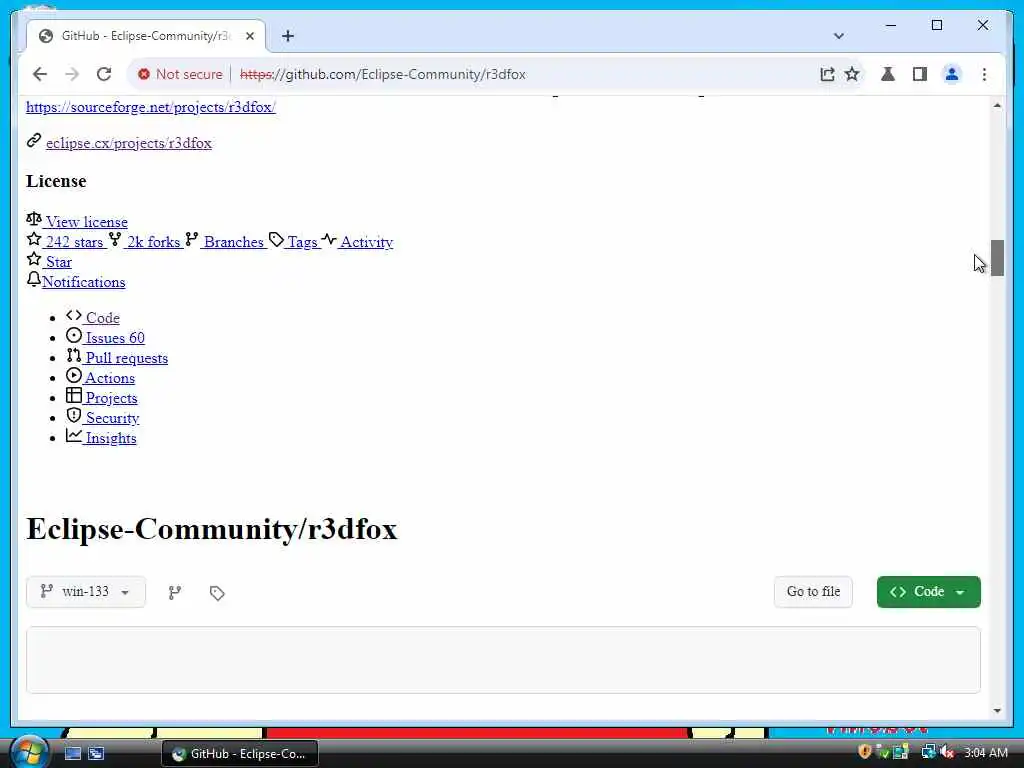This screenshot has height=768, width=1024.
Task: Open a new browser tab
Action: click(288, 36)
